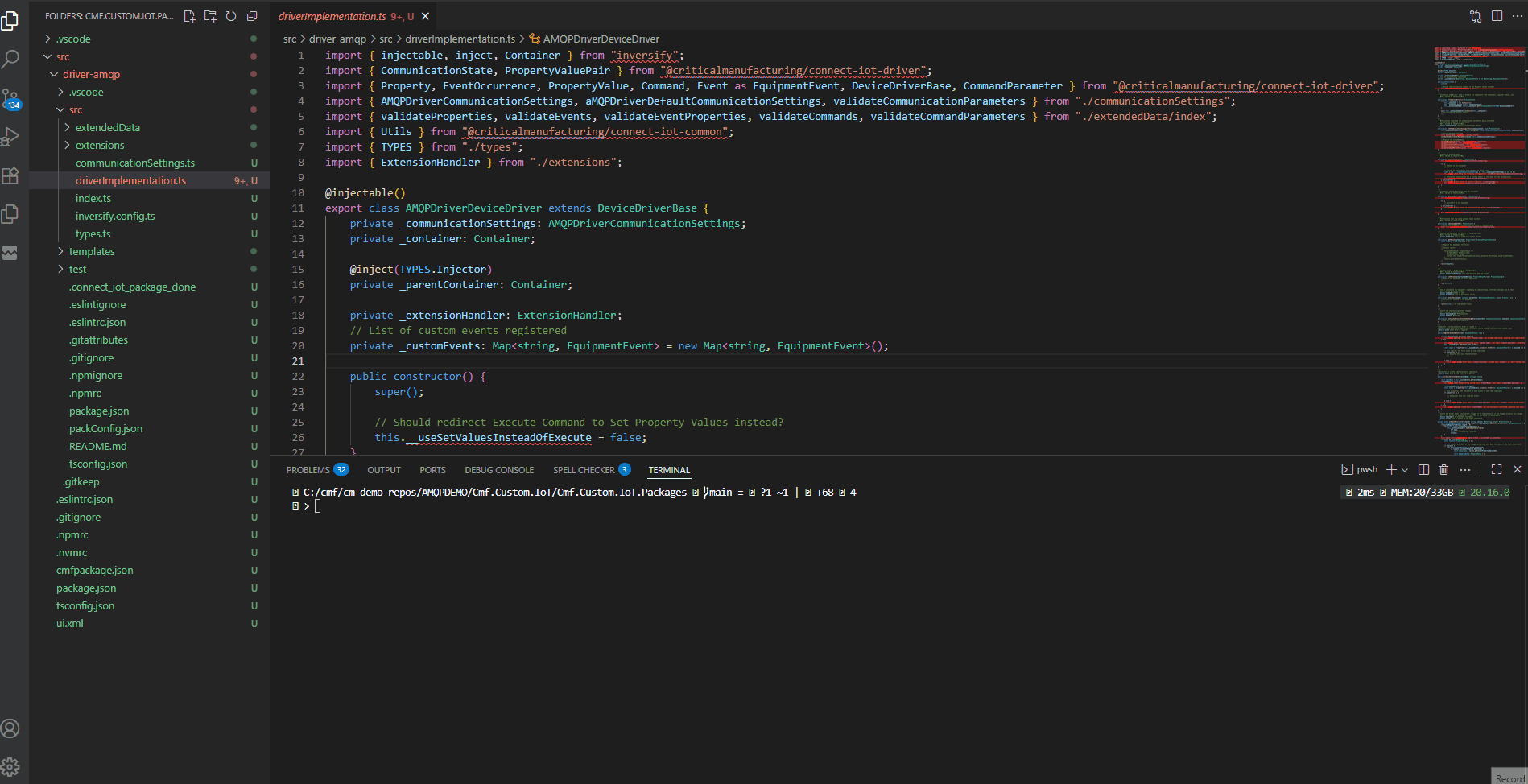Open the launch profile dropdown next to plus
Image resolution: width=1528 pixels, height=784 pixels.
pos(1405,470)
